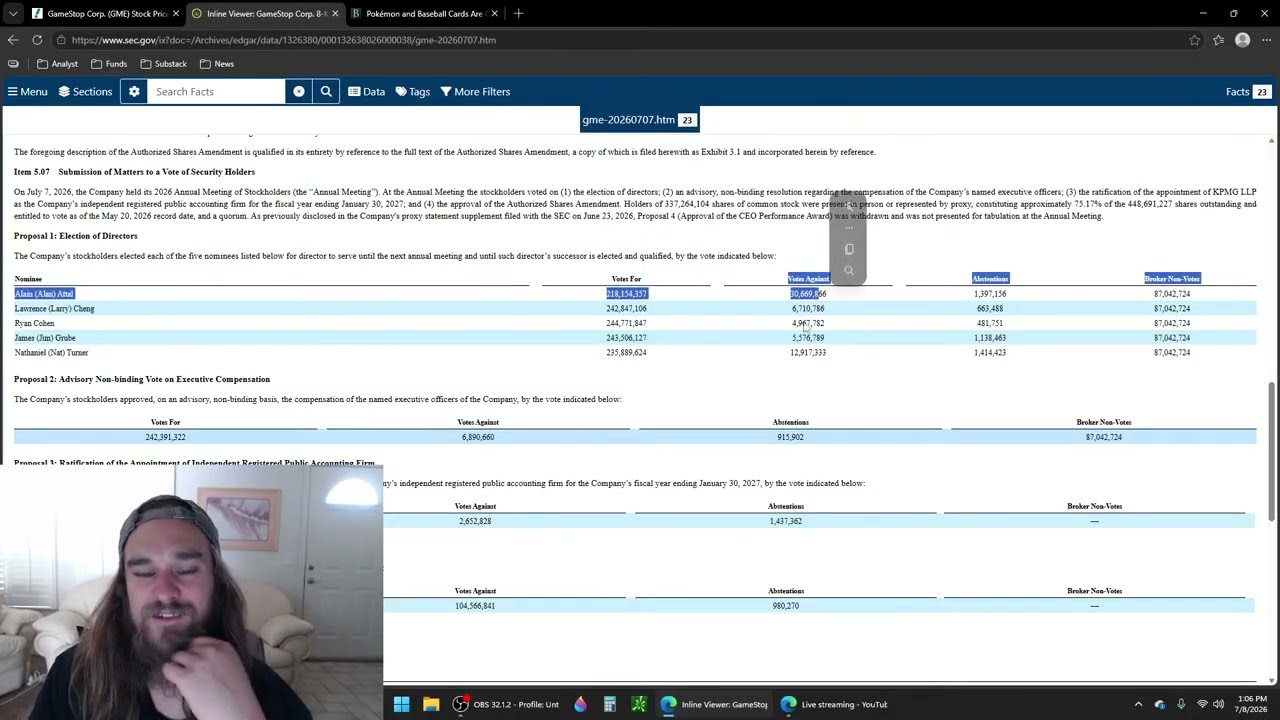The width and height of the screenshot is (1280, 720).
Task: Click Proposal 2 Abstentions value 915,902
Action: (790, 437)
